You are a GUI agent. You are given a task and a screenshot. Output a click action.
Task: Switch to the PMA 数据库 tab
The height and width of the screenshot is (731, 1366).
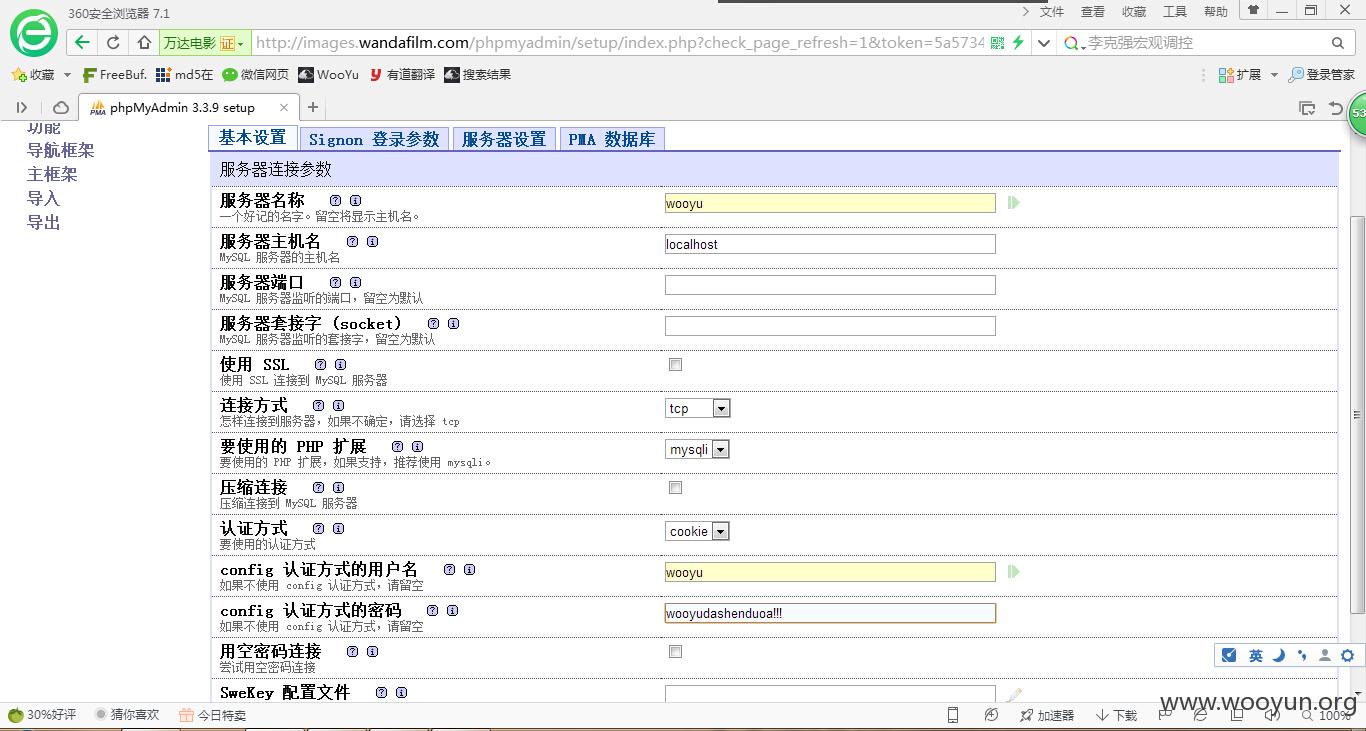612,139
